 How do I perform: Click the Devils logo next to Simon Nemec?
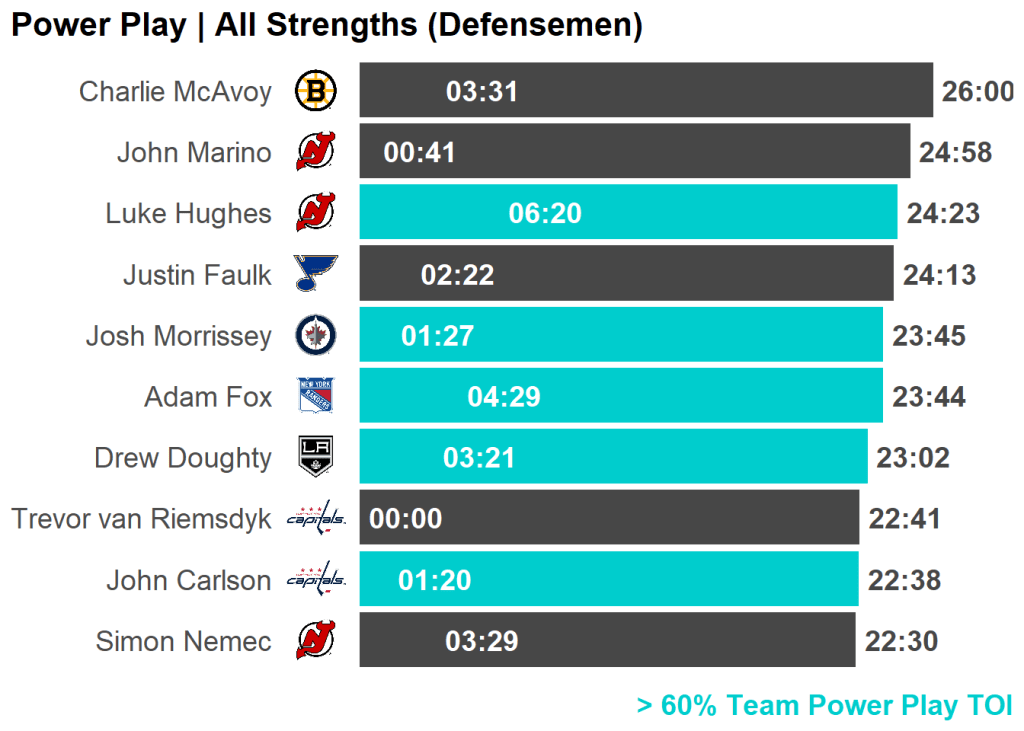(x=316, y=641)
